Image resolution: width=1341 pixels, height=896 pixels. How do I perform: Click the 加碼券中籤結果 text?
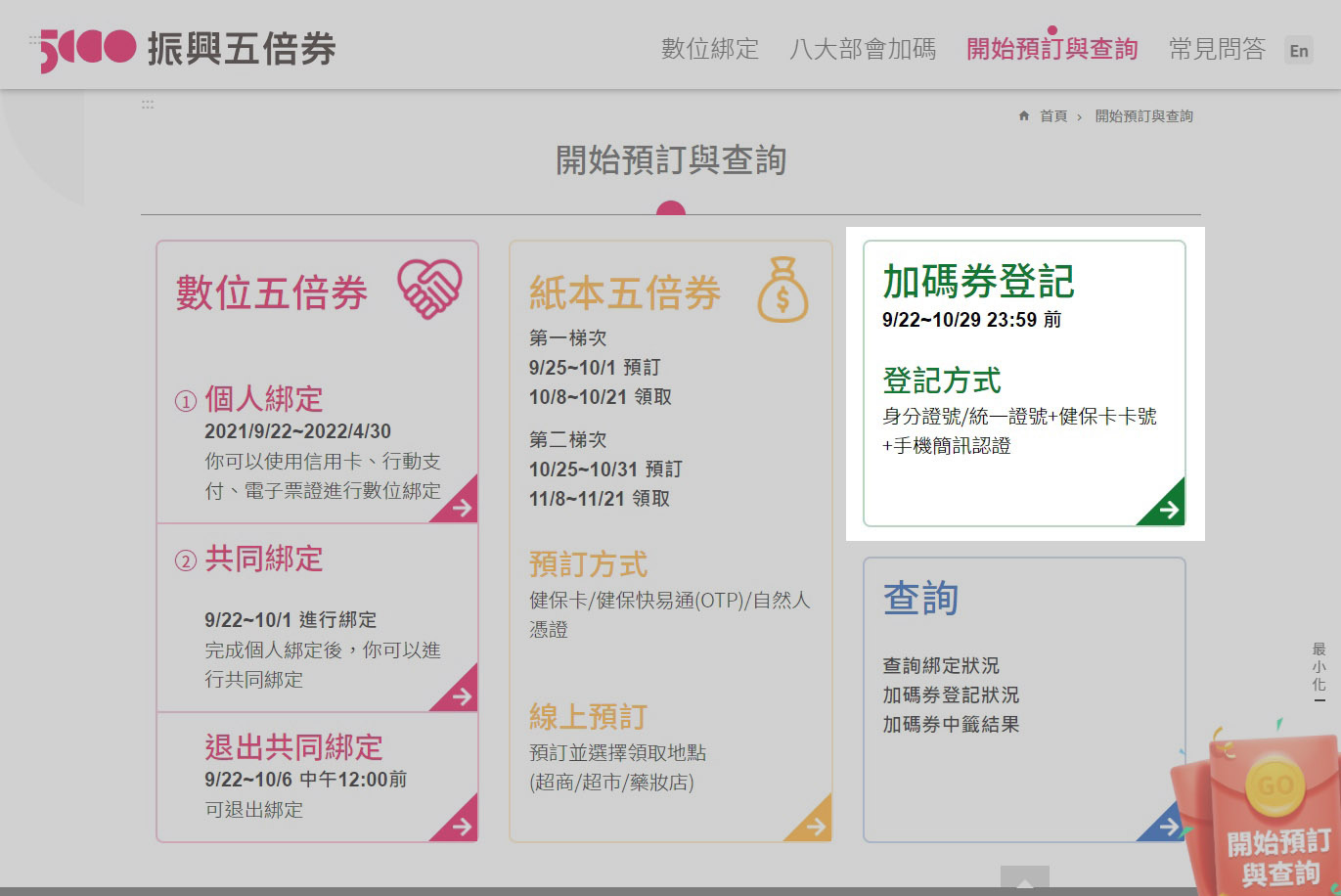(951, 725)
